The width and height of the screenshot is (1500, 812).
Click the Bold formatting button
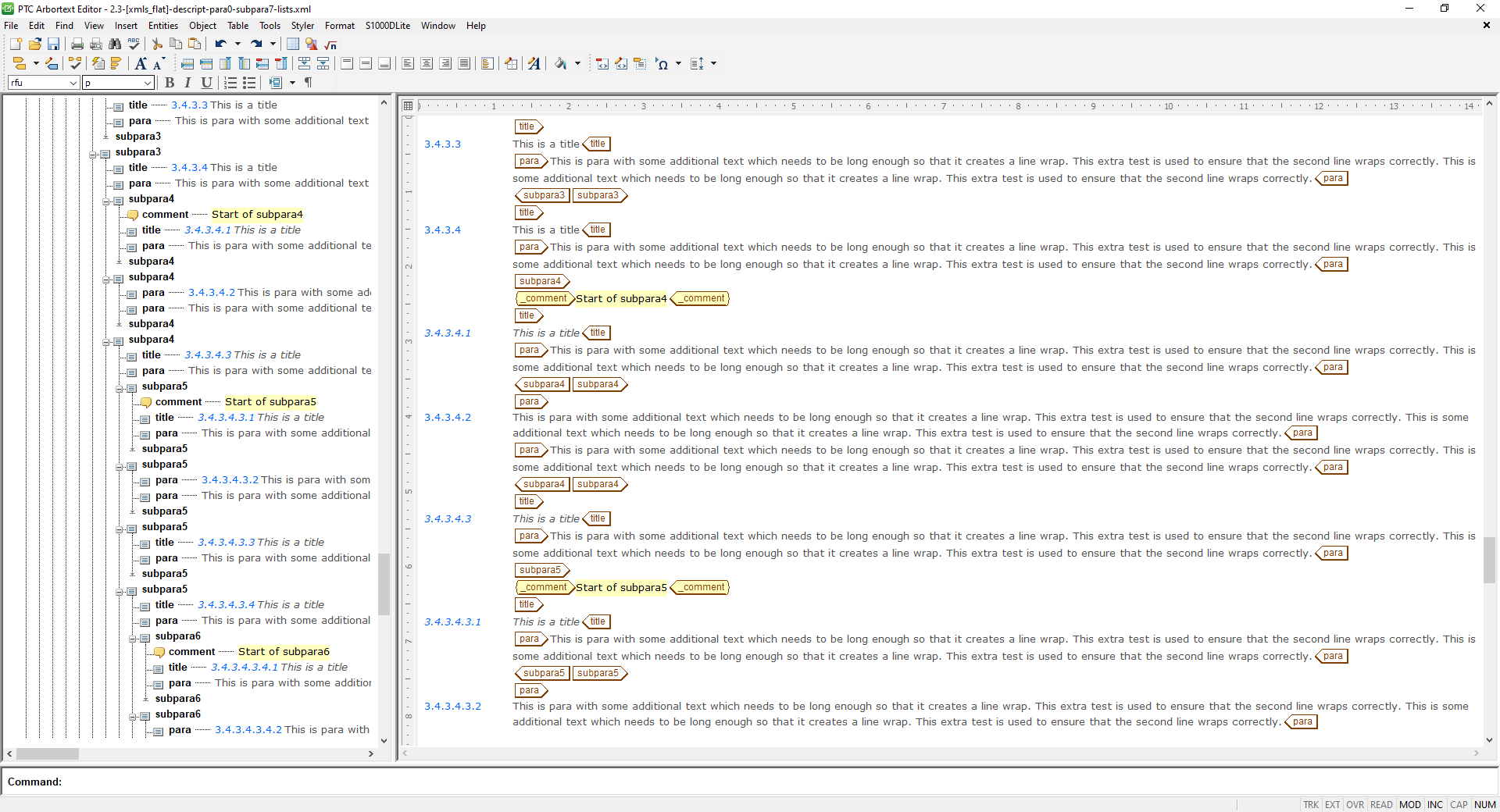170,83
